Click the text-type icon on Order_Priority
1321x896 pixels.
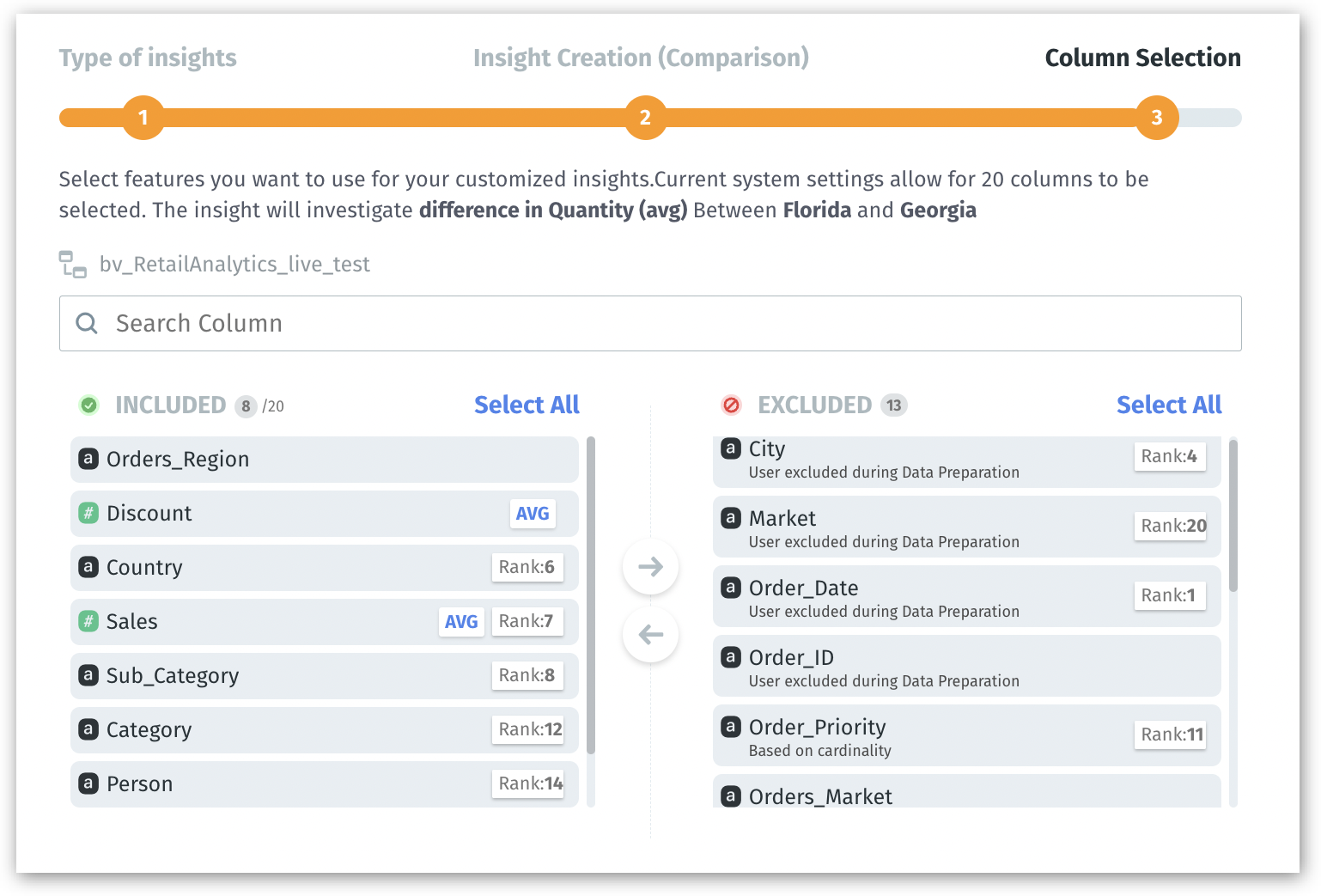(x=731, y=726)
